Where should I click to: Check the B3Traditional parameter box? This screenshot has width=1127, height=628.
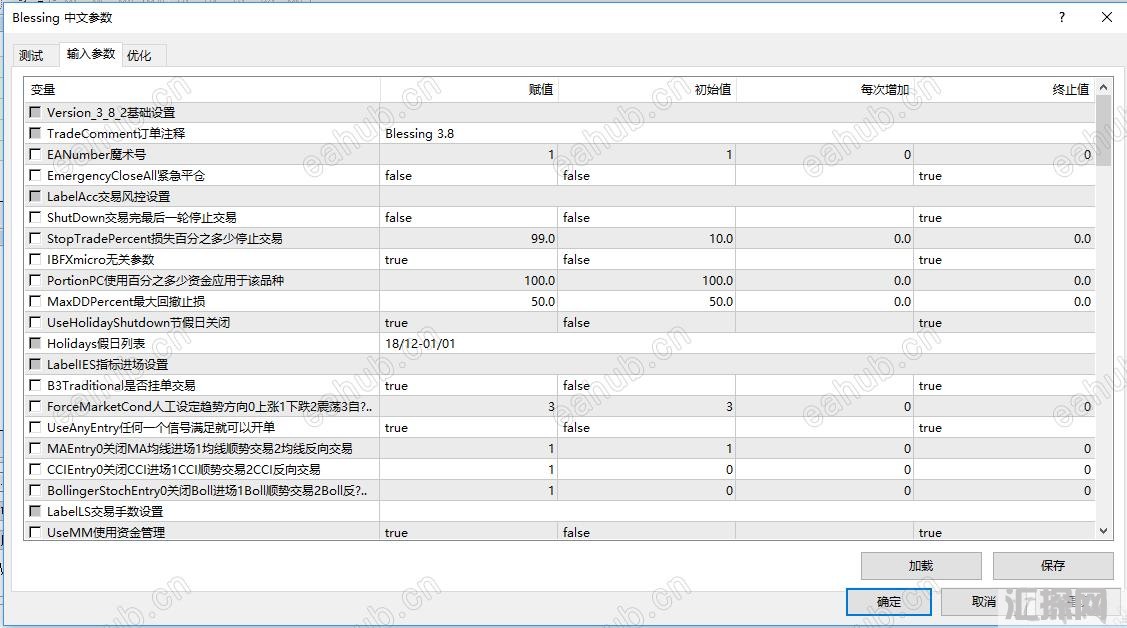pyautogui.click(x=35, y=386)
